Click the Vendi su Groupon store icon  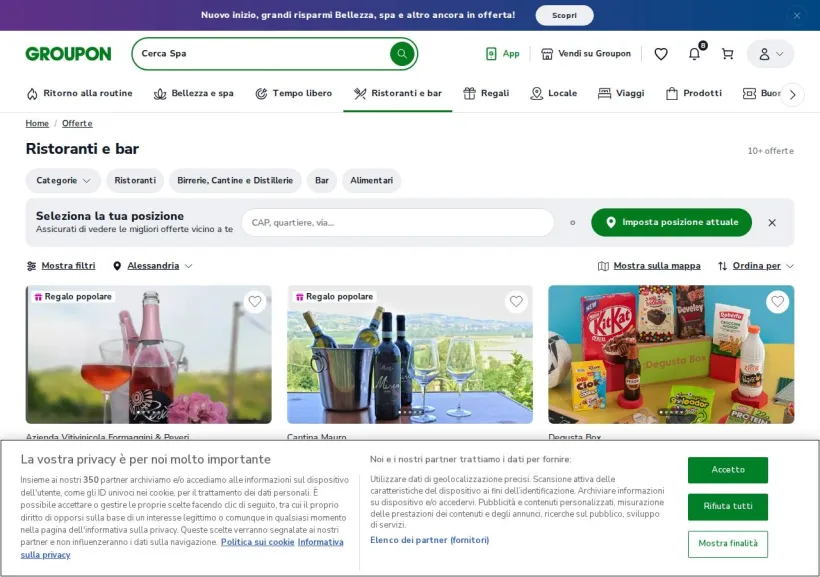[x=547, y=54]
